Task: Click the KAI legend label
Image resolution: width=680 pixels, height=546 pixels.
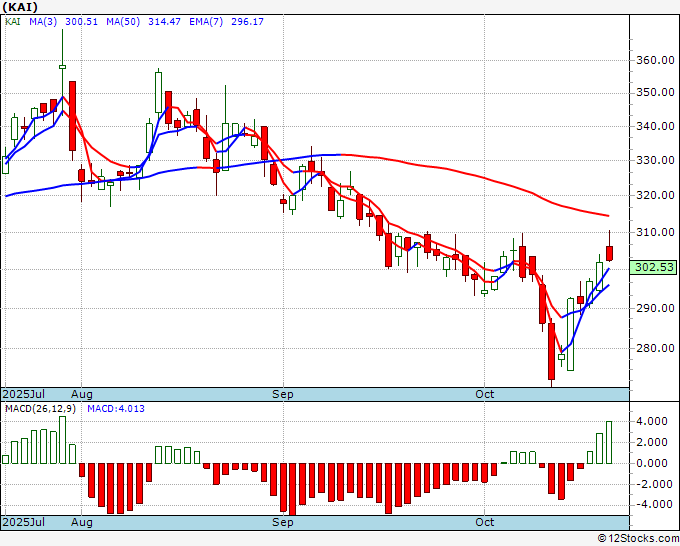Action: tap(13, 22)
